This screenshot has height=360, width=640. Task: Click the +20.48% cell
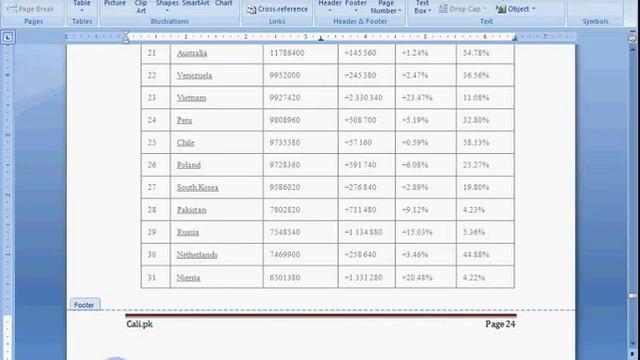click(426, 278)
